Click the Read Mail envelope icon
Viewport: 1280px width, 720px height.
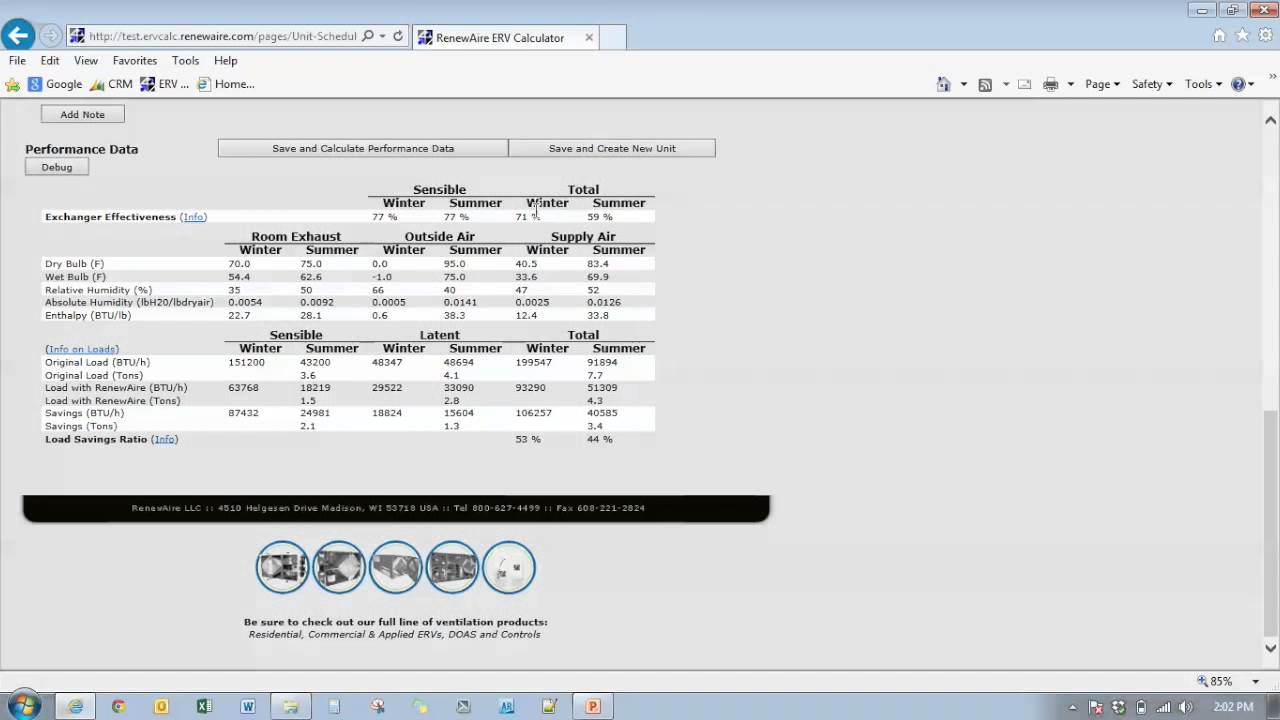tap(1024, 84)
